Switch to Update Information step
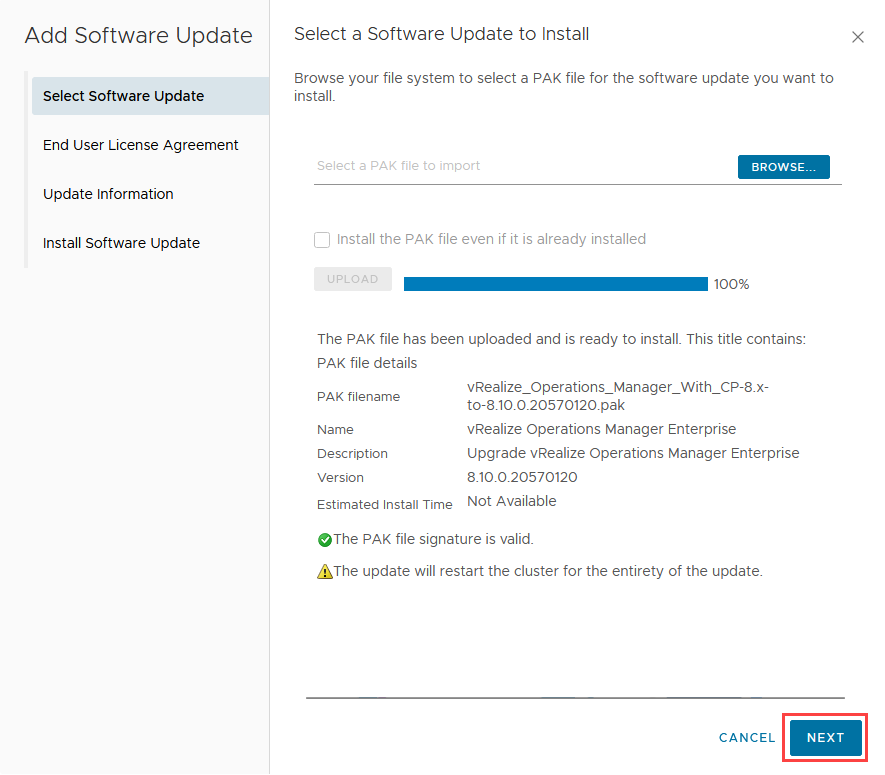The height and width of the screenshot is (775, 885). point(108,194)
